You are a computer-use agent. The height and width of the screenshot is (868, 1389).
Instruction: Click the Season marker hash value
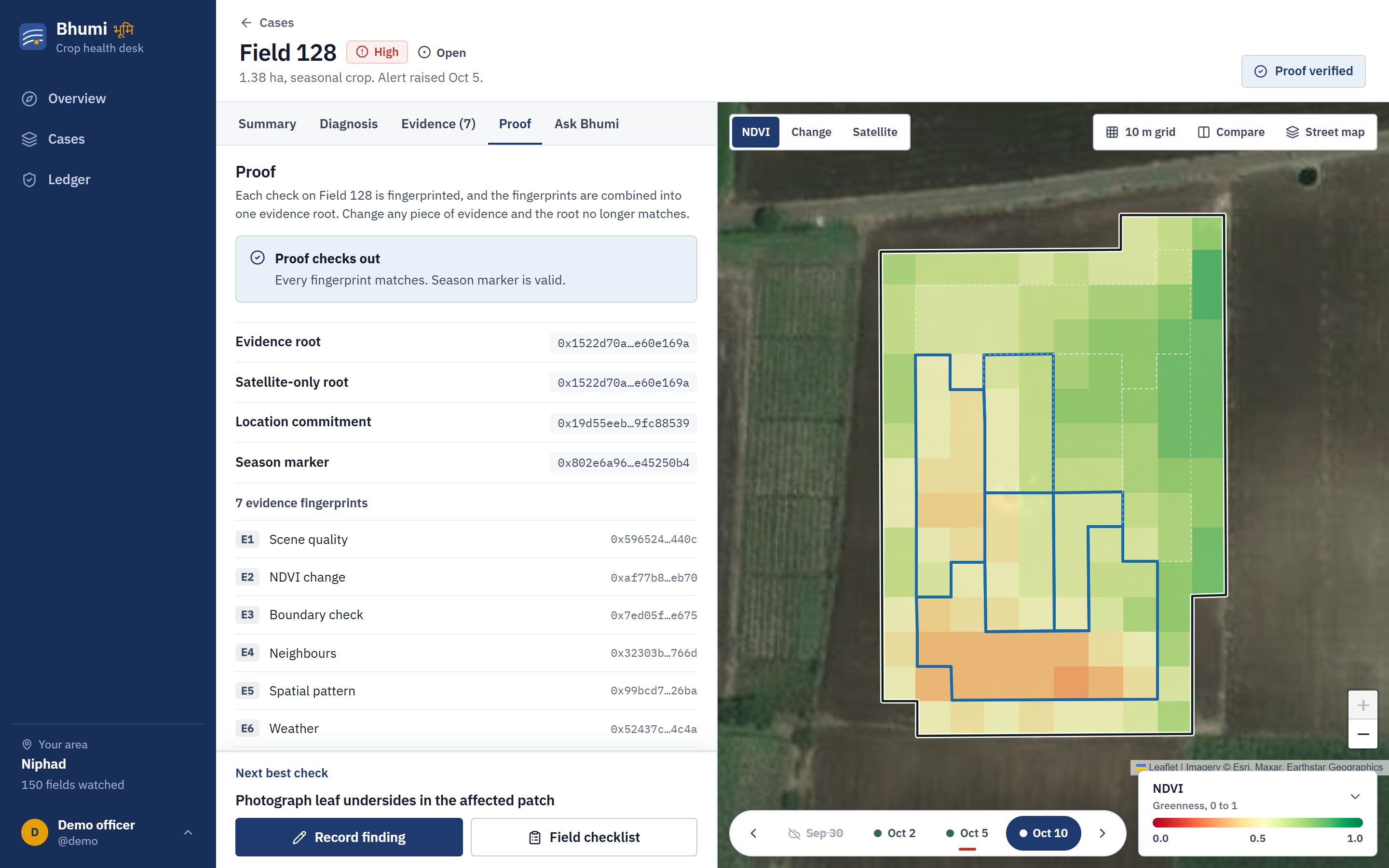(x=623, y=463)
